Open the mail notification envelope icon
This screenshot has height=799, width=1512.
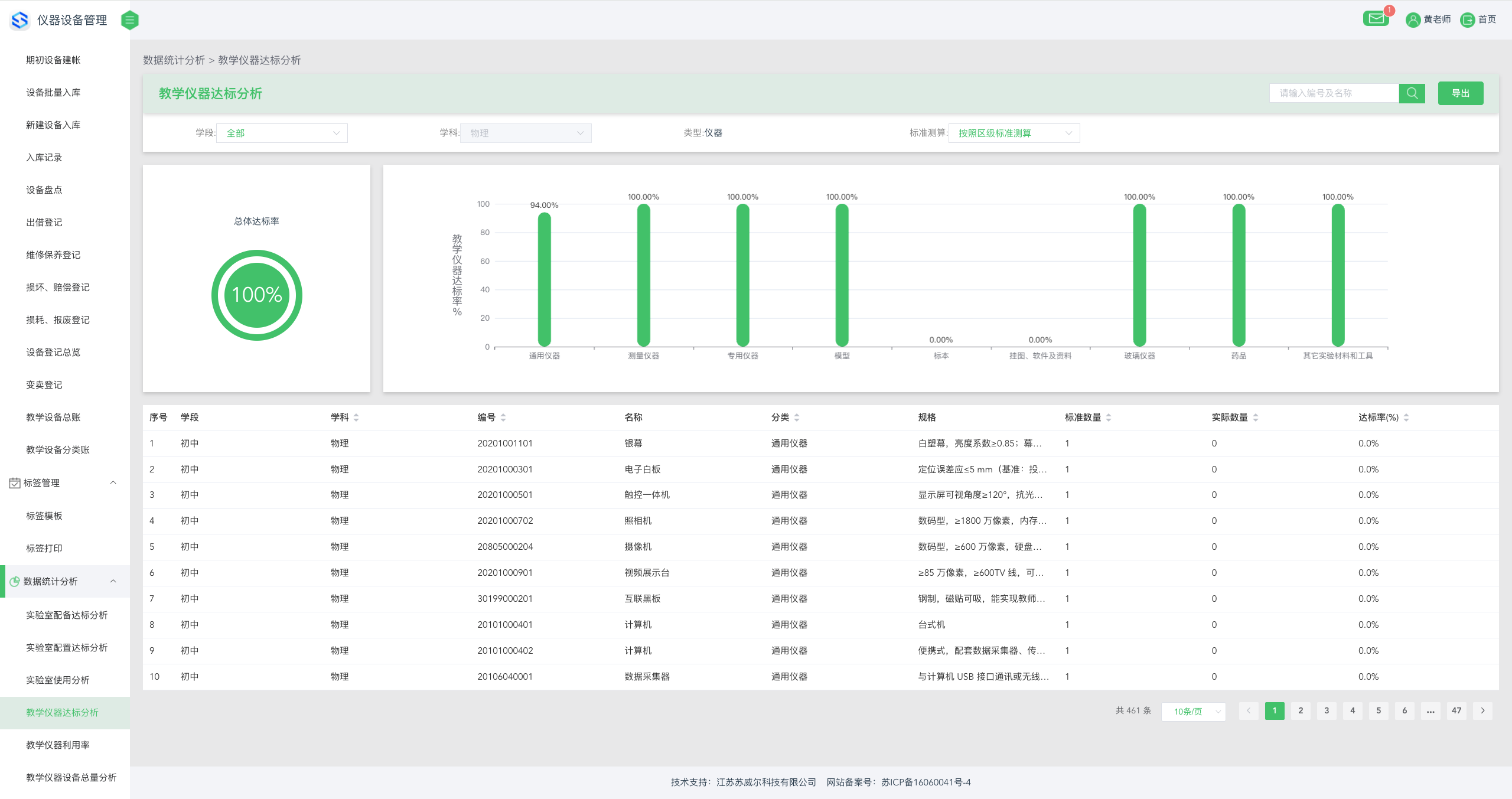(1376, 19)
